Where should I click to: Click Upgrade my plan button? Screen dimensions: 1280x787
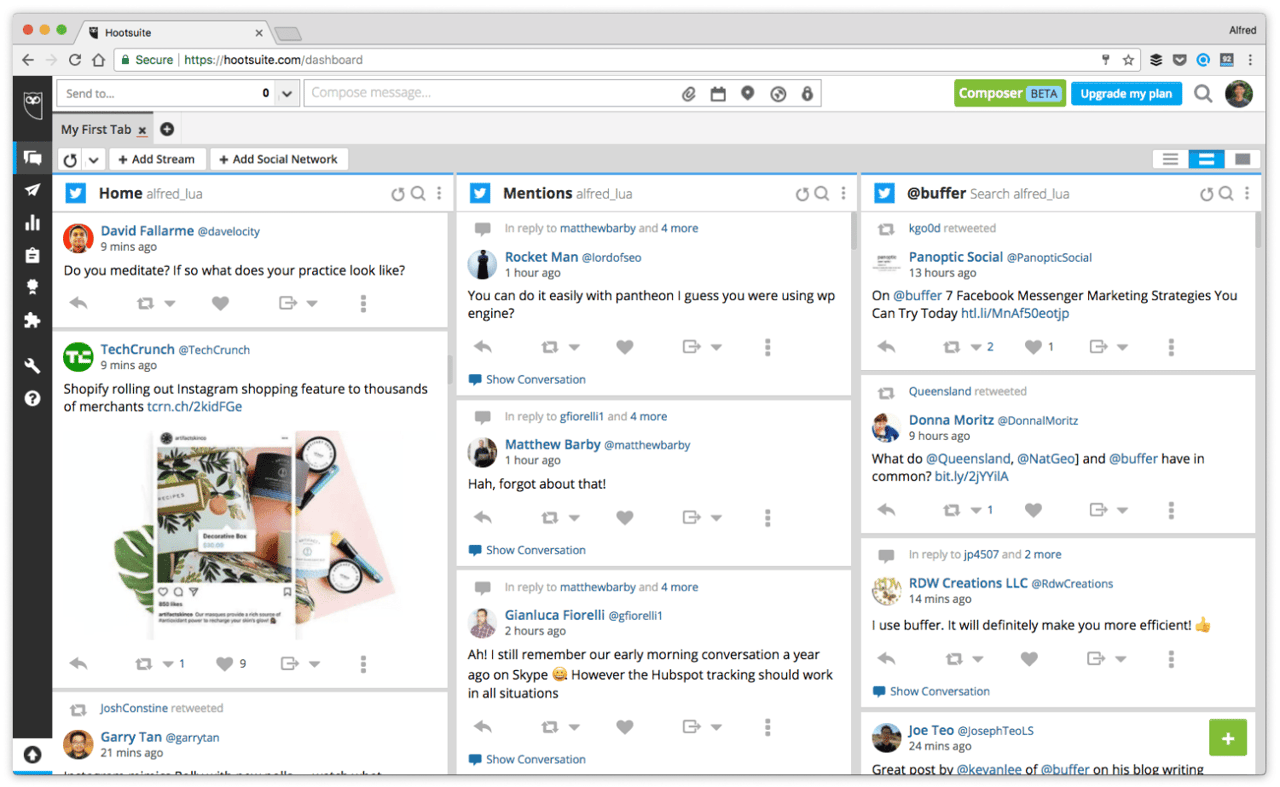pyautogui.click(x=1126, y=94)
